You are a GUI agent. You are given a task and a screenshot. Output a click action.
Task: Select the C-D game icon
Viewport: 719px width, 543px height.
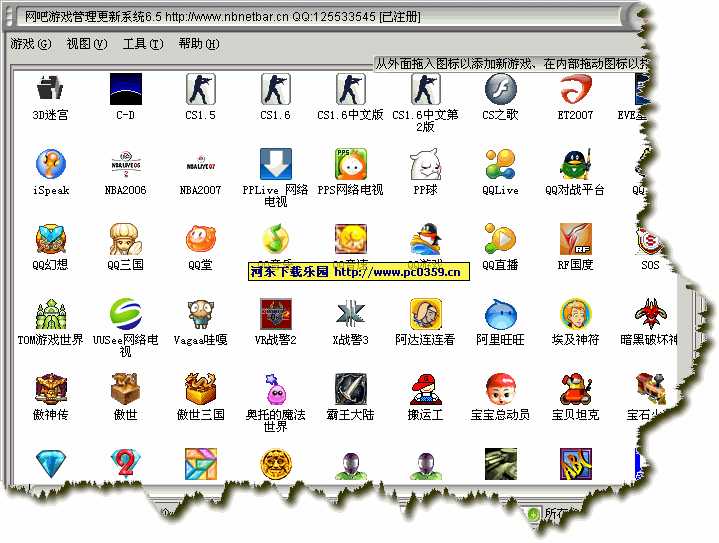tap(126, 89)
